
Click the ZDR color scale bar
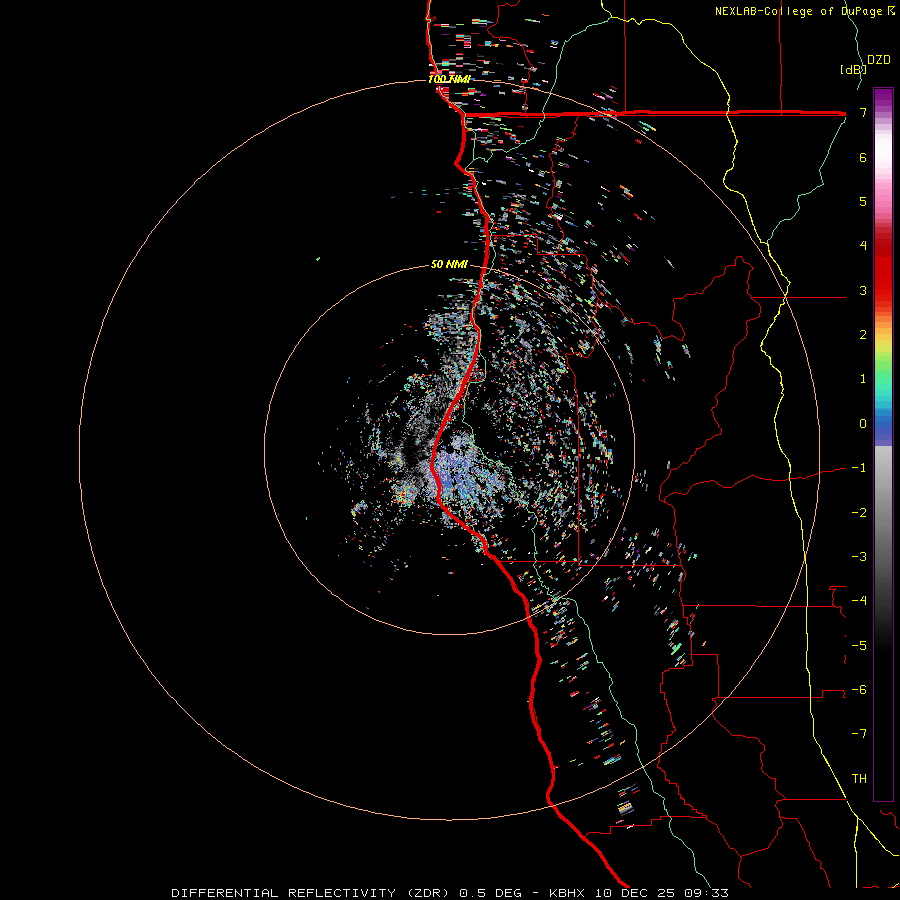883,444
